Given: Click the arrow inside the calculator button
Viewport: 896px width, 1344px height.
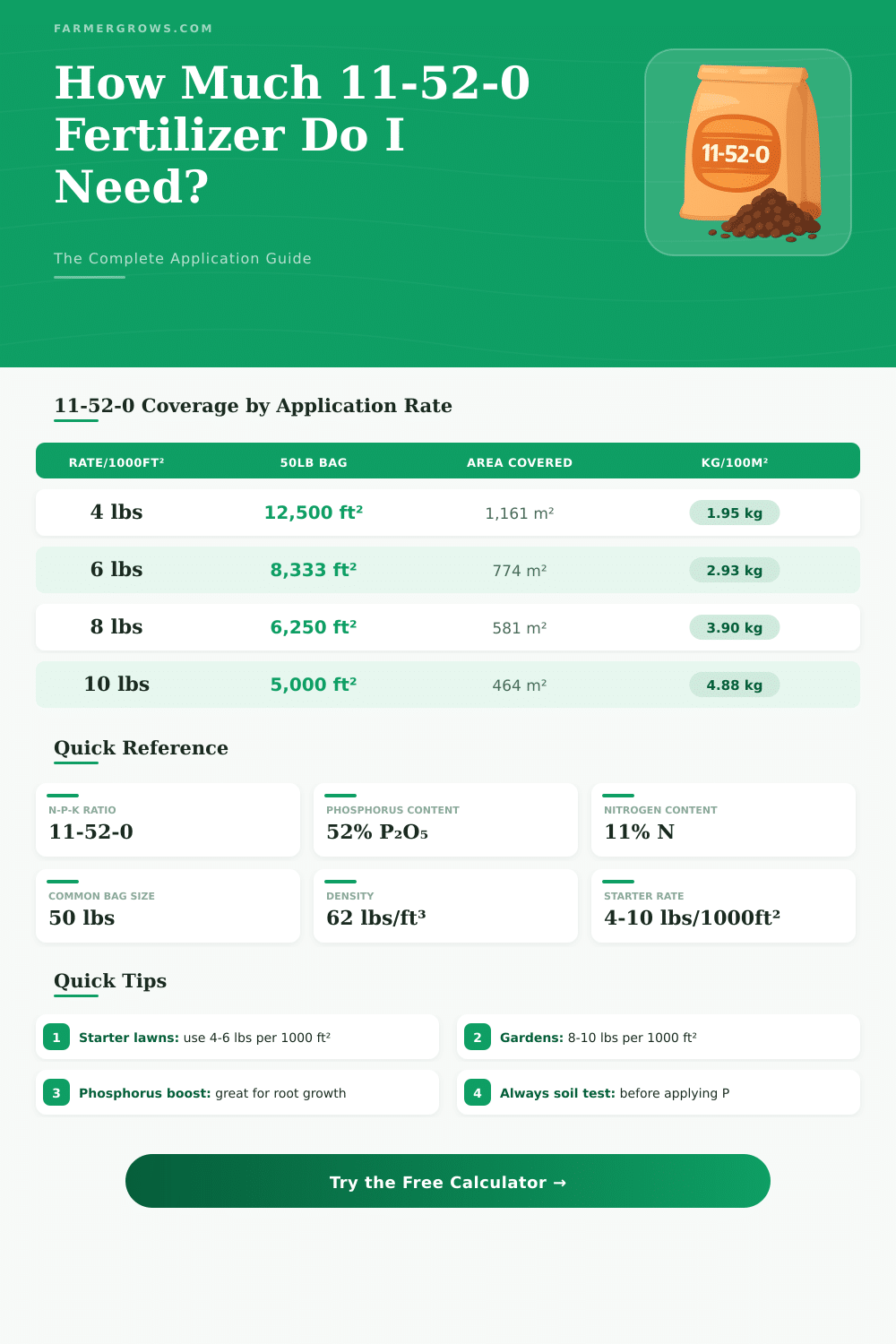Looking at the screenshot, I should [x=562, y=1182].
